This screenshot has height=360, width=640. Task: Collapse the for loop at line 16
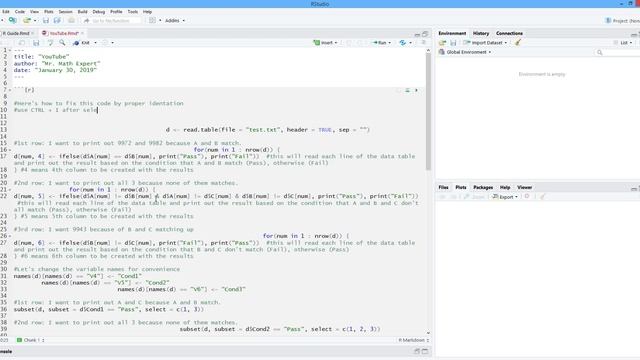pos(10,150)
